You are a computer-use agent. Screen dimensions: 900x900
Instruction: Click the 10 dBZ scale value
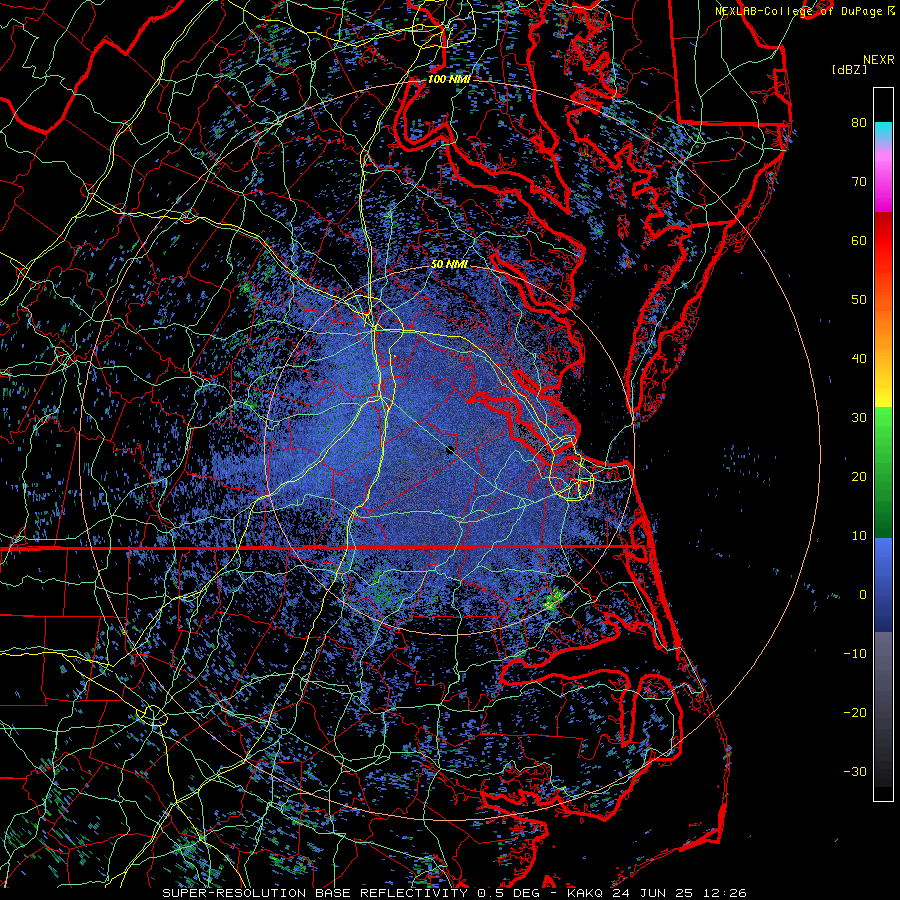859,536
